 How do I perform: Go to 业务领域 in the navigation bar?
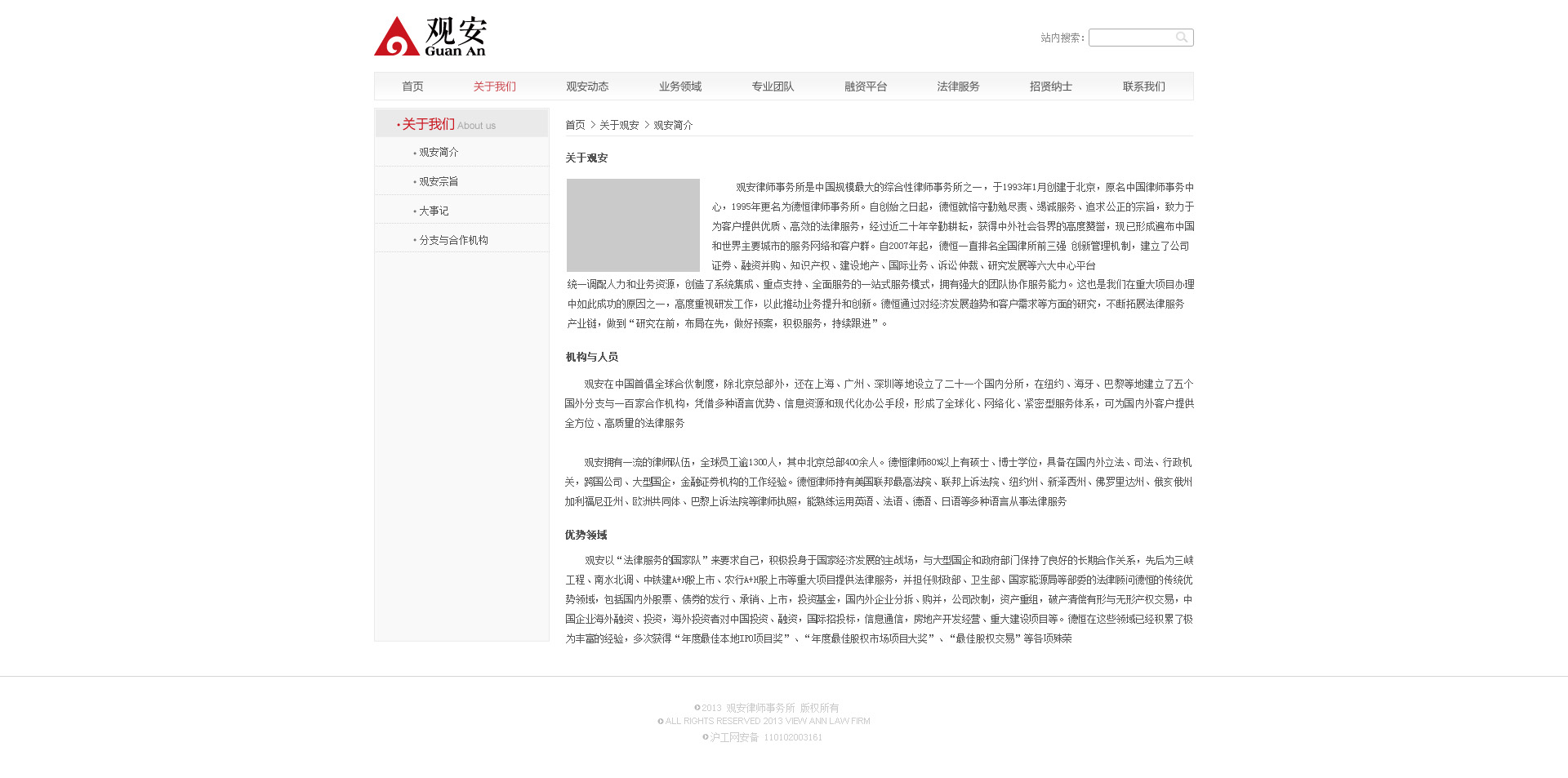pos(680,87)
